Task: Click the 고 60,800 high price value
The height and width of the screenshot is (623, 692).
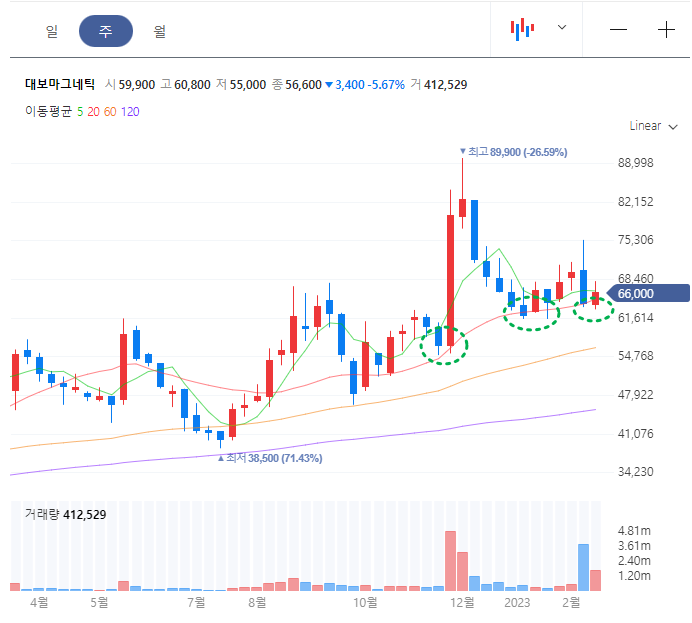Action: pos(185,84)
